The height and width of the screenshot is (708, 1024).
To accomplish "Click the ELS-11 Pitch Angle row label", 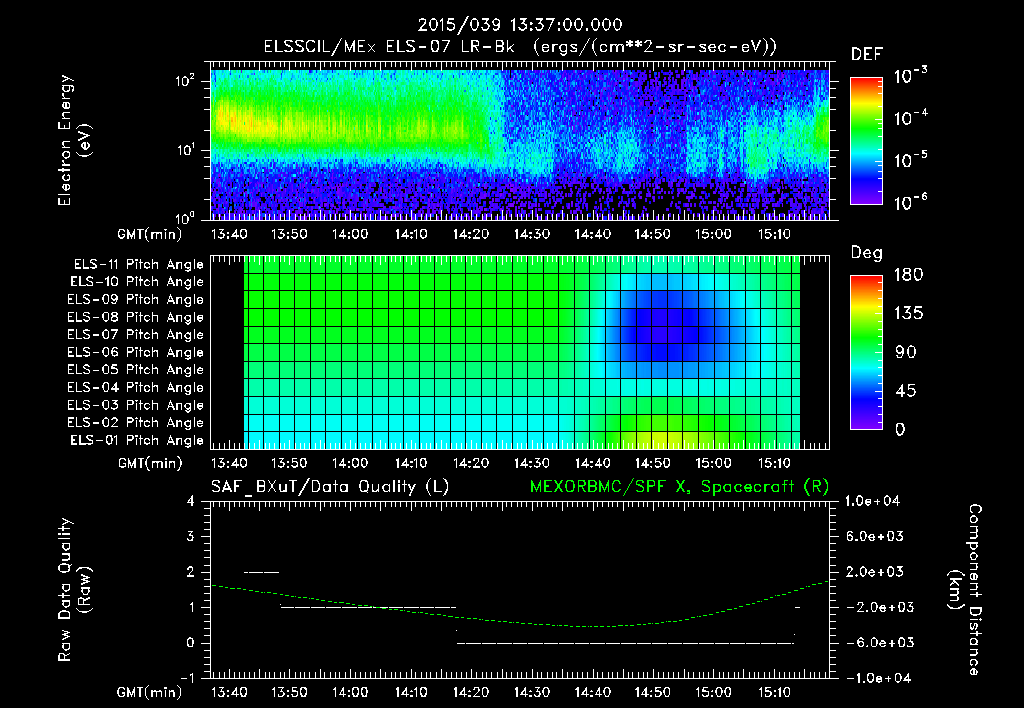I will tap(138, 265).
